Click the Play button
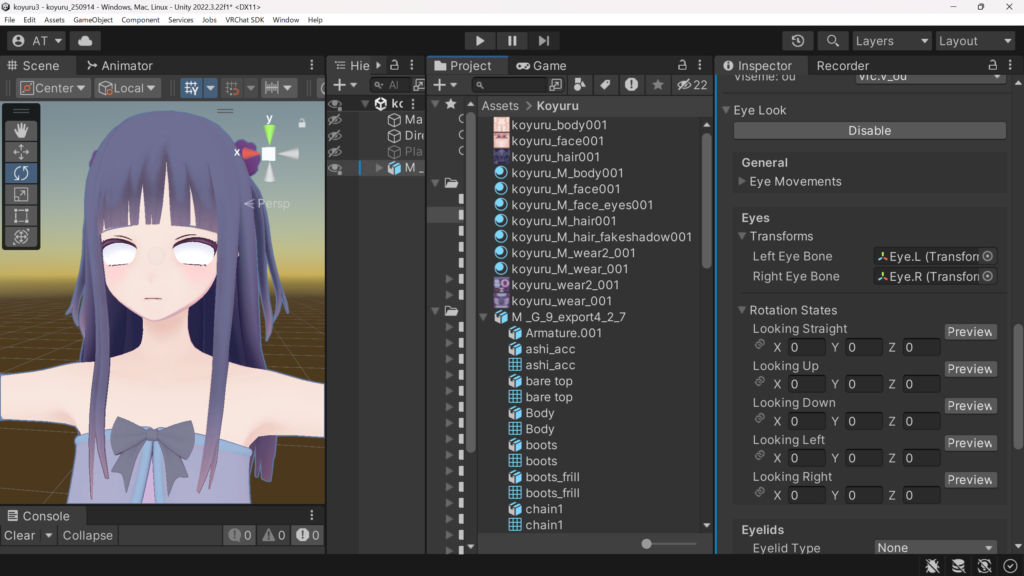 point(480,41)
